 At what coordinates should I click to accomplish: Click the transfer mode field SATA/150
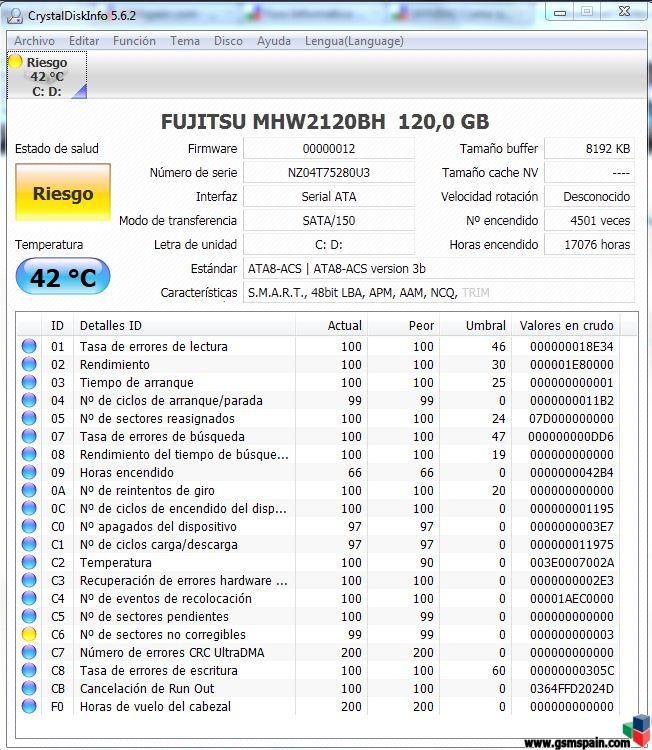click(329, 221)
